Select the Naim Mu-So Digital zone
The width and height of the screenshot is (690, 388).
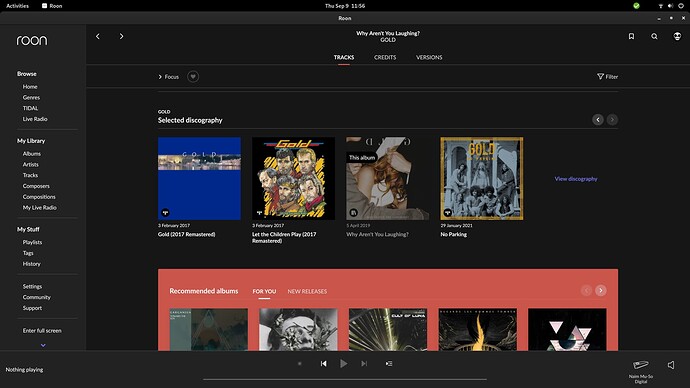(x=641, y=371)
